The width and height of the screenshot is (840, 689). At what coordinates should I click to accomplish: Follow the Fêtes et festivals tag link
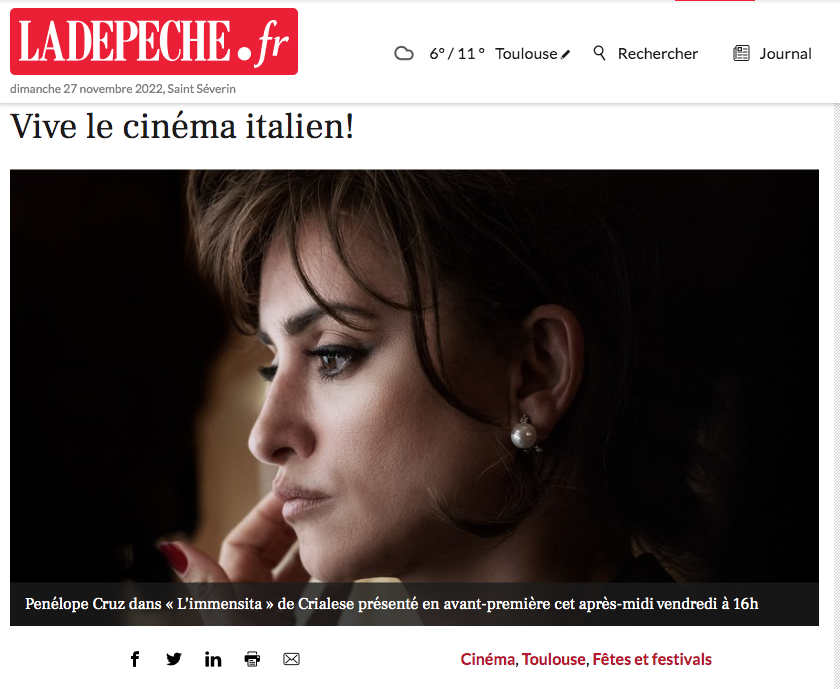tap(652, 659)
